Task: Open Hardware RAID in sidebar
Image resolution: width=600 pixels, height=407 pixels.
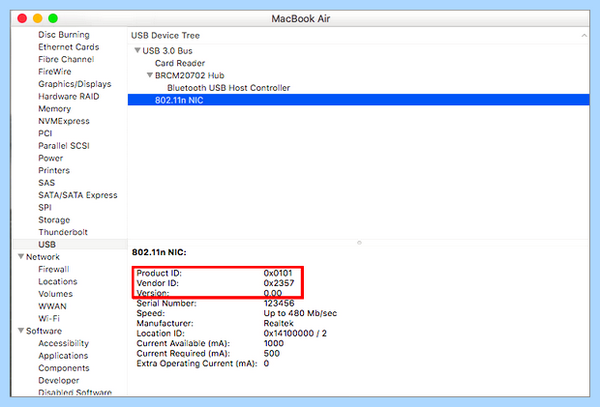Action: point(68,96)
